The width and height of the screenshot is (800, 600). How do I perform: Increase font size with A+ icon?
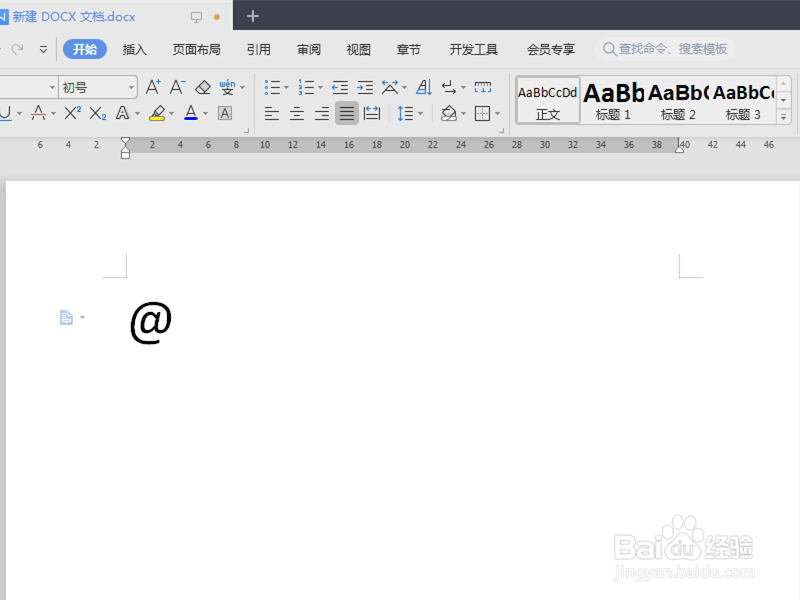point(153,87)
